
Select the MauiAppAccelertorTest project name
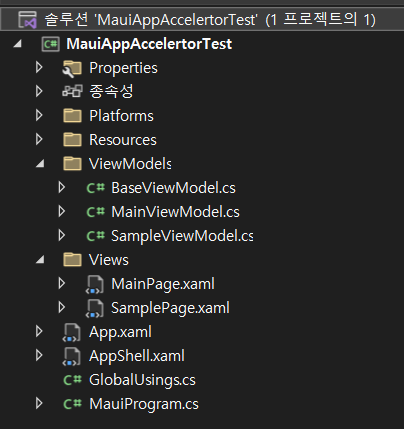click(149, 44)
